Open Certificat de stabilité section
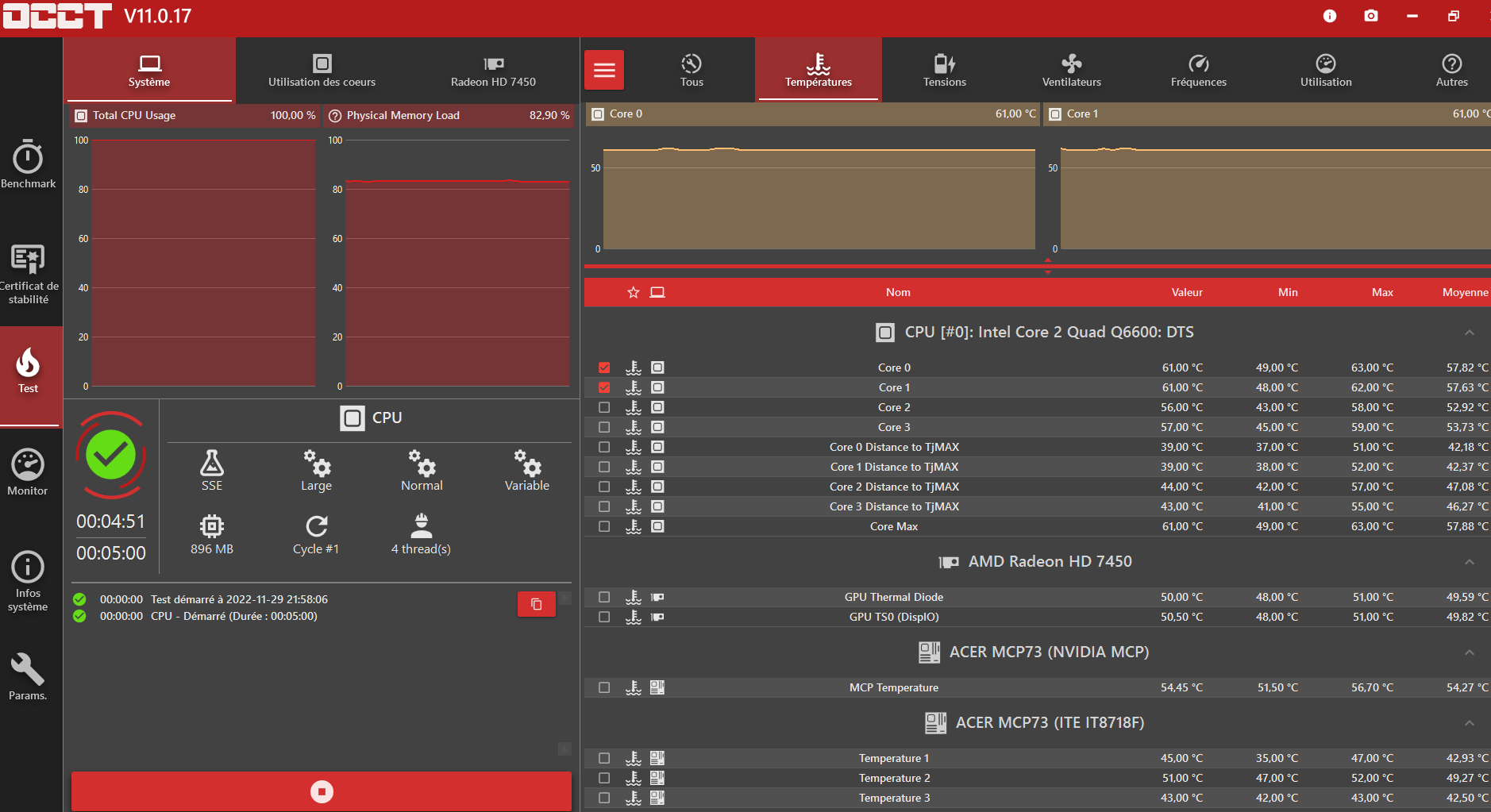This screenshot has width=1491, height=812. (29, 274)
